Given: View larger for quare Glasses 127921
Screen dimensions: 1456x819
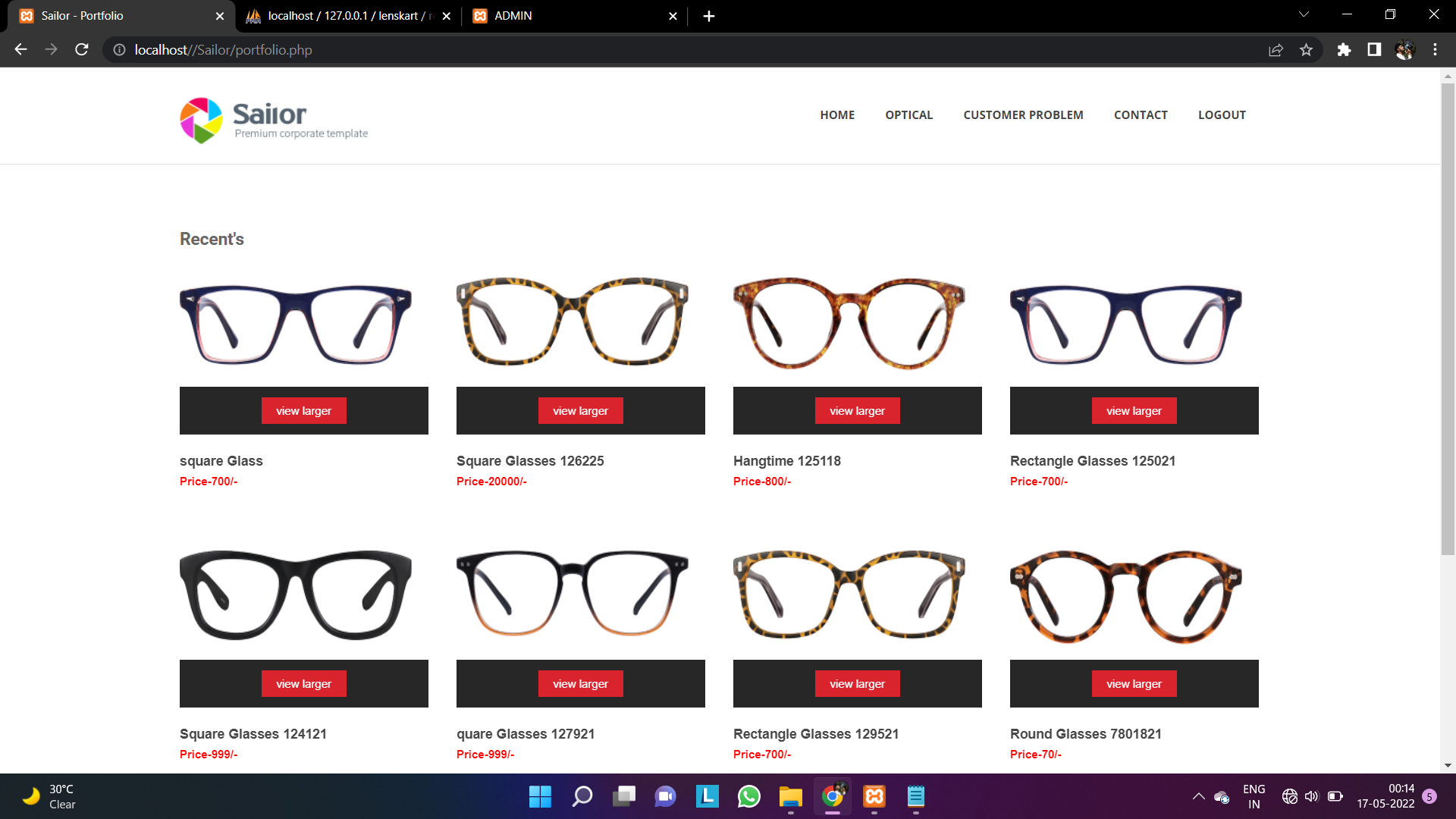Looking at the screenshot, I should pos(580,684).
